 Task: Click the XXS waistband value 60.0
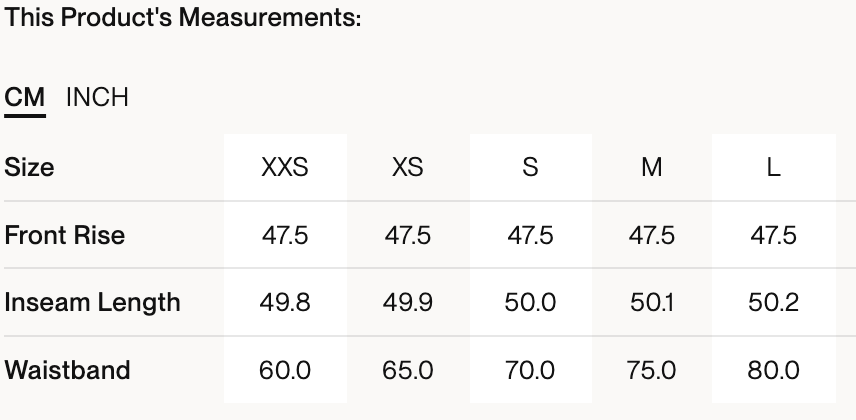coord(285,371)
